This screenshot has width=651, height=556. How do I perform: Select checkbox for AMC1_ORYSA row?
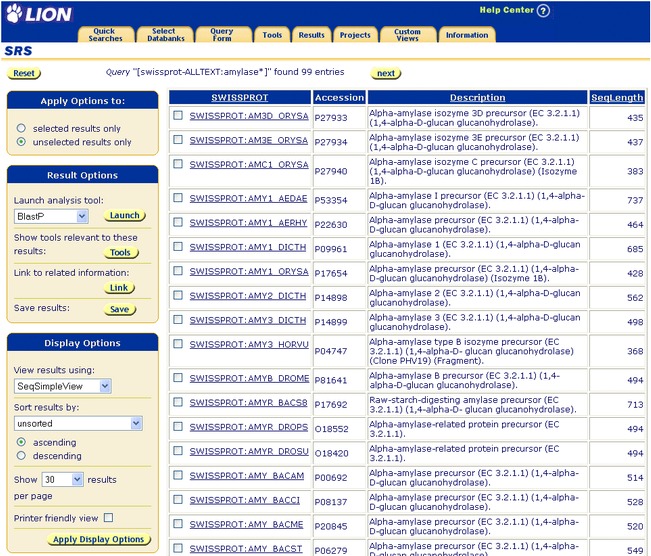point(178,164)
